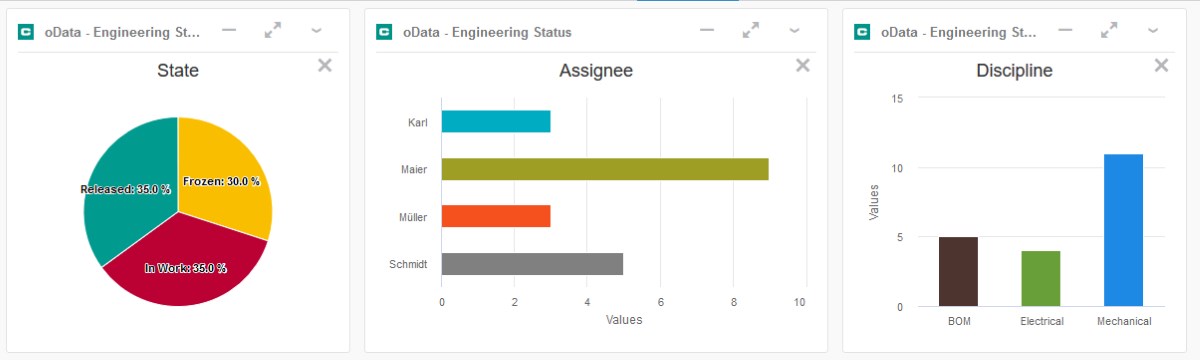Click the green oData icon on Discipline panel

coord(862,32)
